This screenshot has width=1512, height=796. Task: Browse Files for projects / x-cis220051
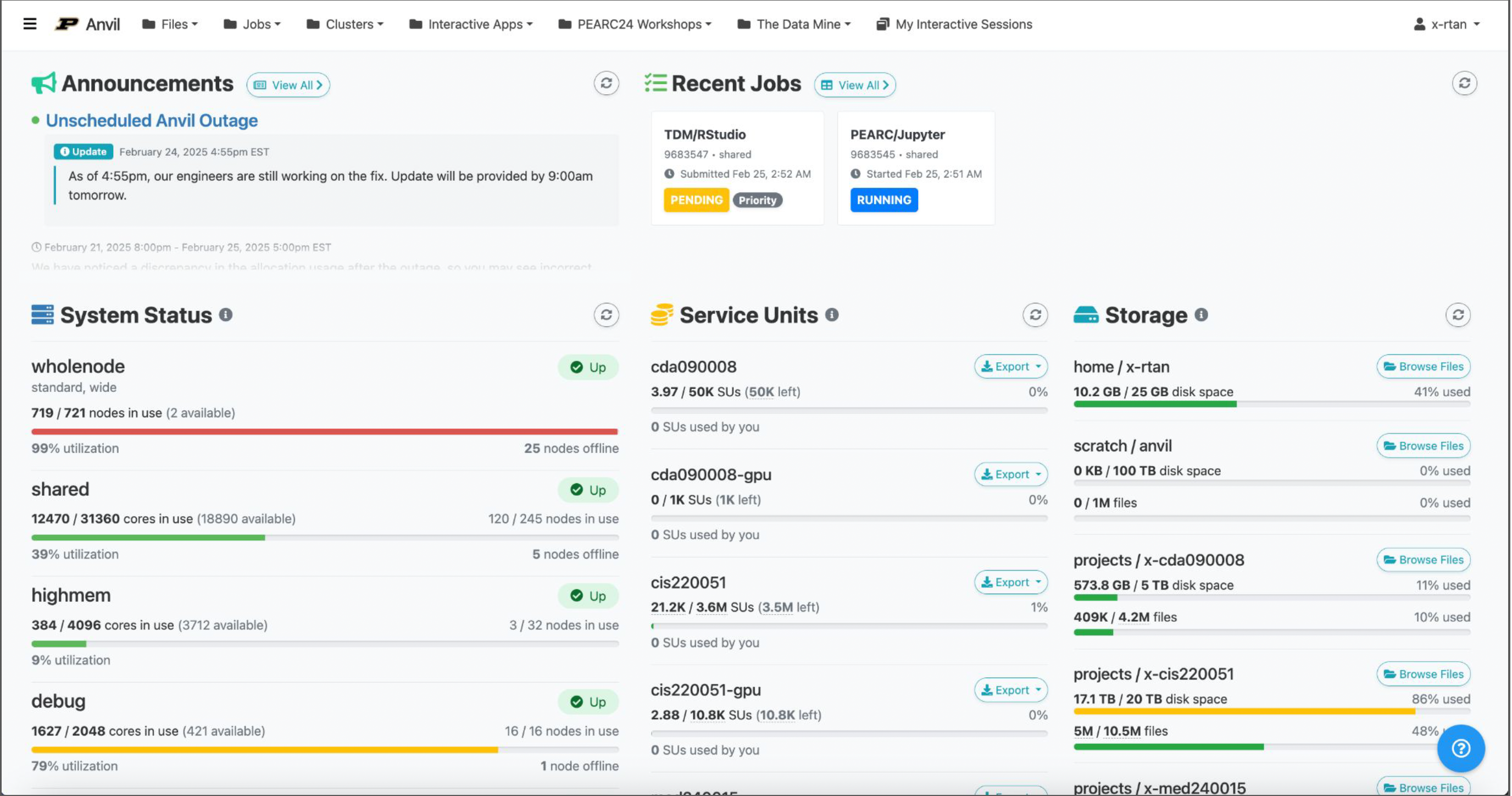1423,674
